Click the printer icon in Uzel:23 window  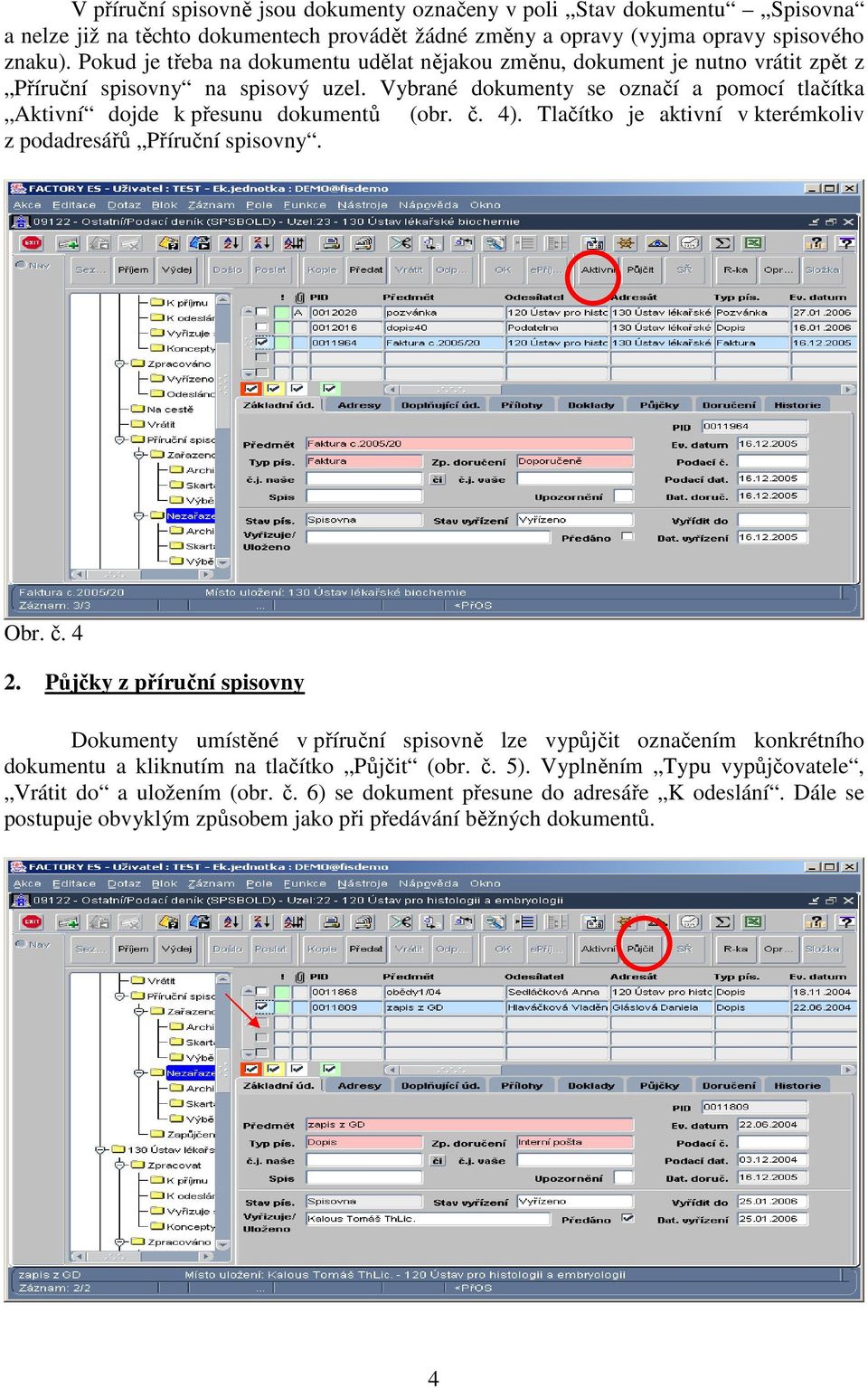pyautogui.click(x=332, y=242)
